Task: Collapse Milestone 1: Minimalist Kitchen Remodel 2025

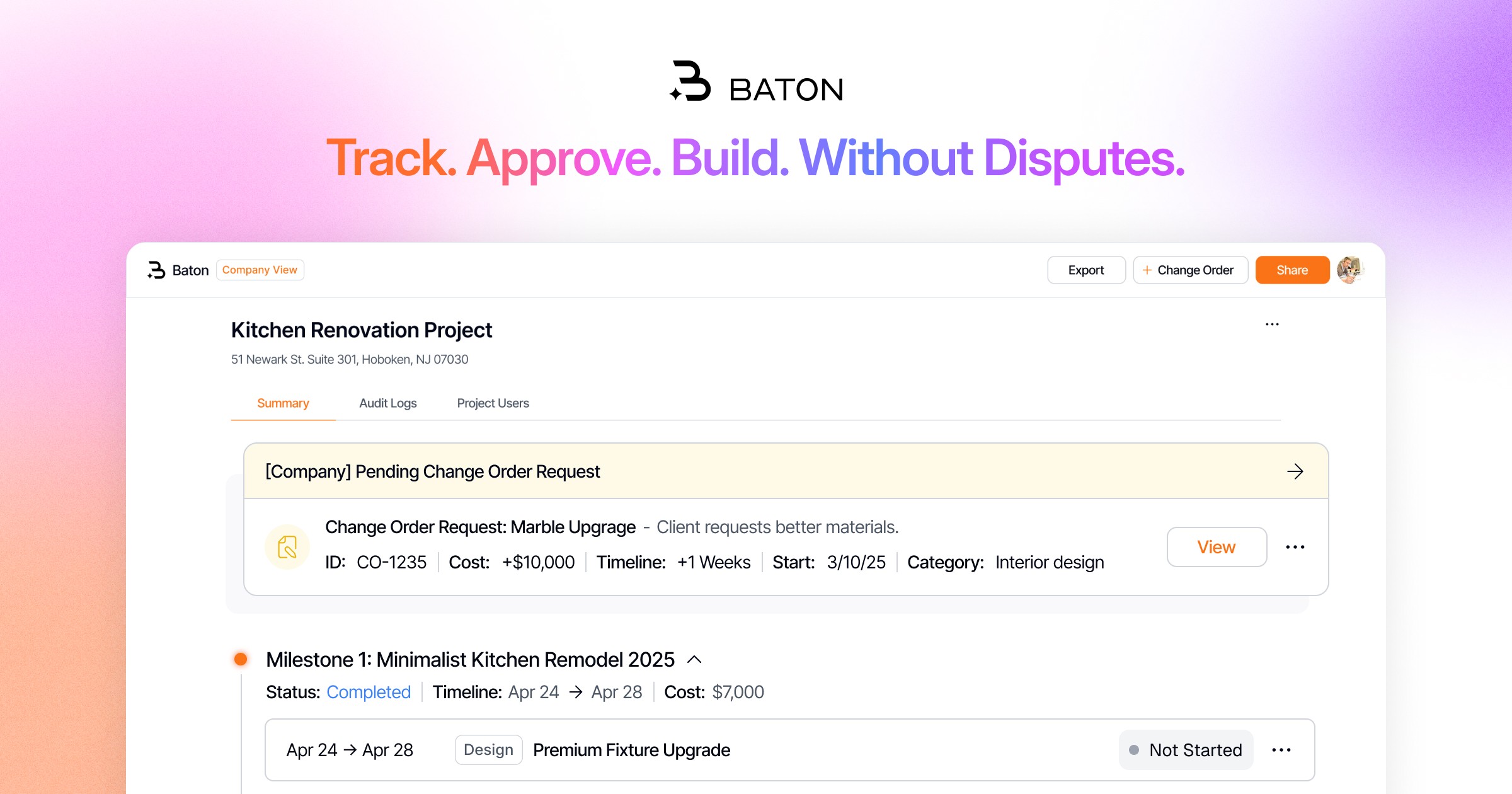Action: [x=695, y=659]
